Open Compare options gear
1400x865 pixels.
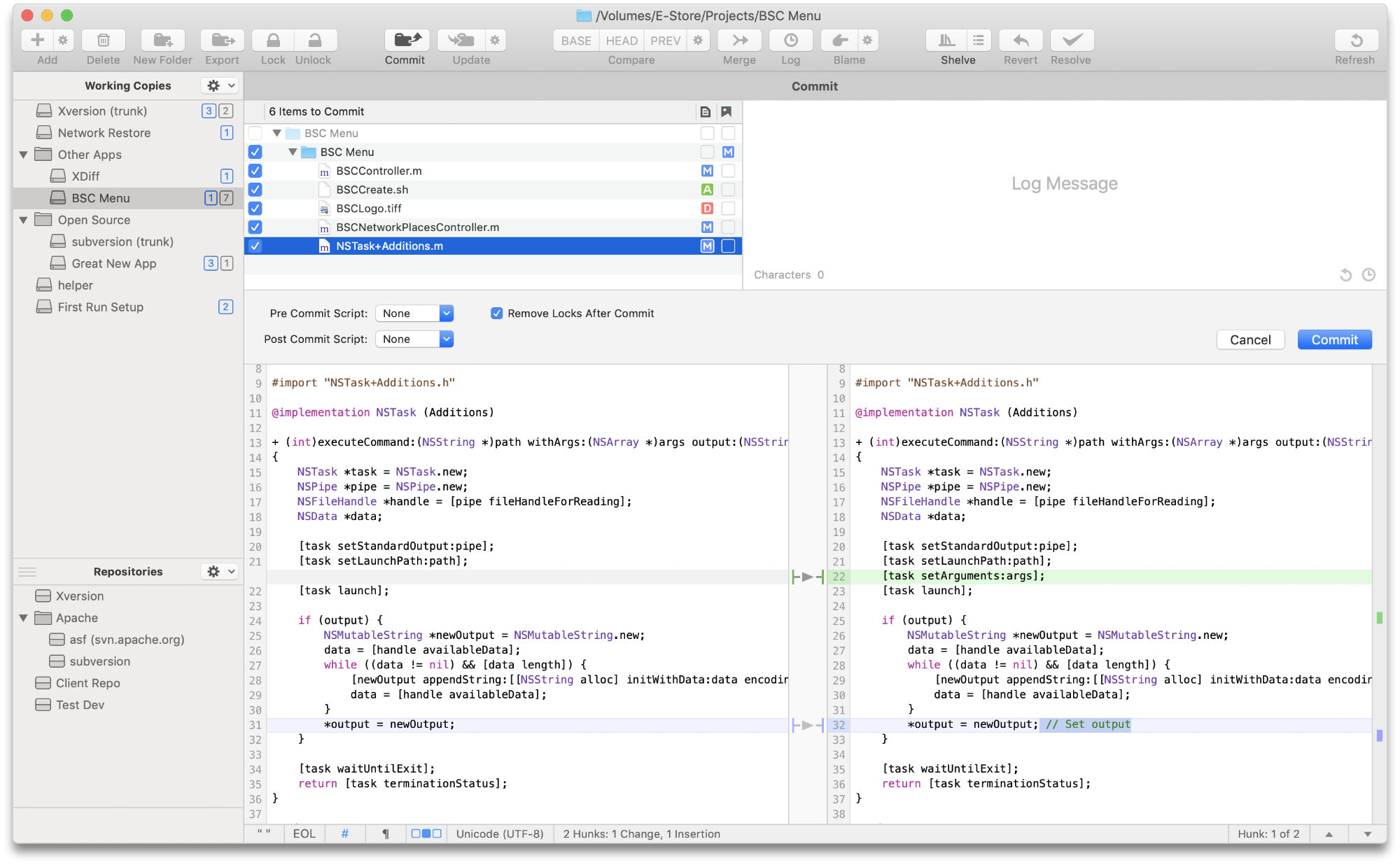point(698,41)
